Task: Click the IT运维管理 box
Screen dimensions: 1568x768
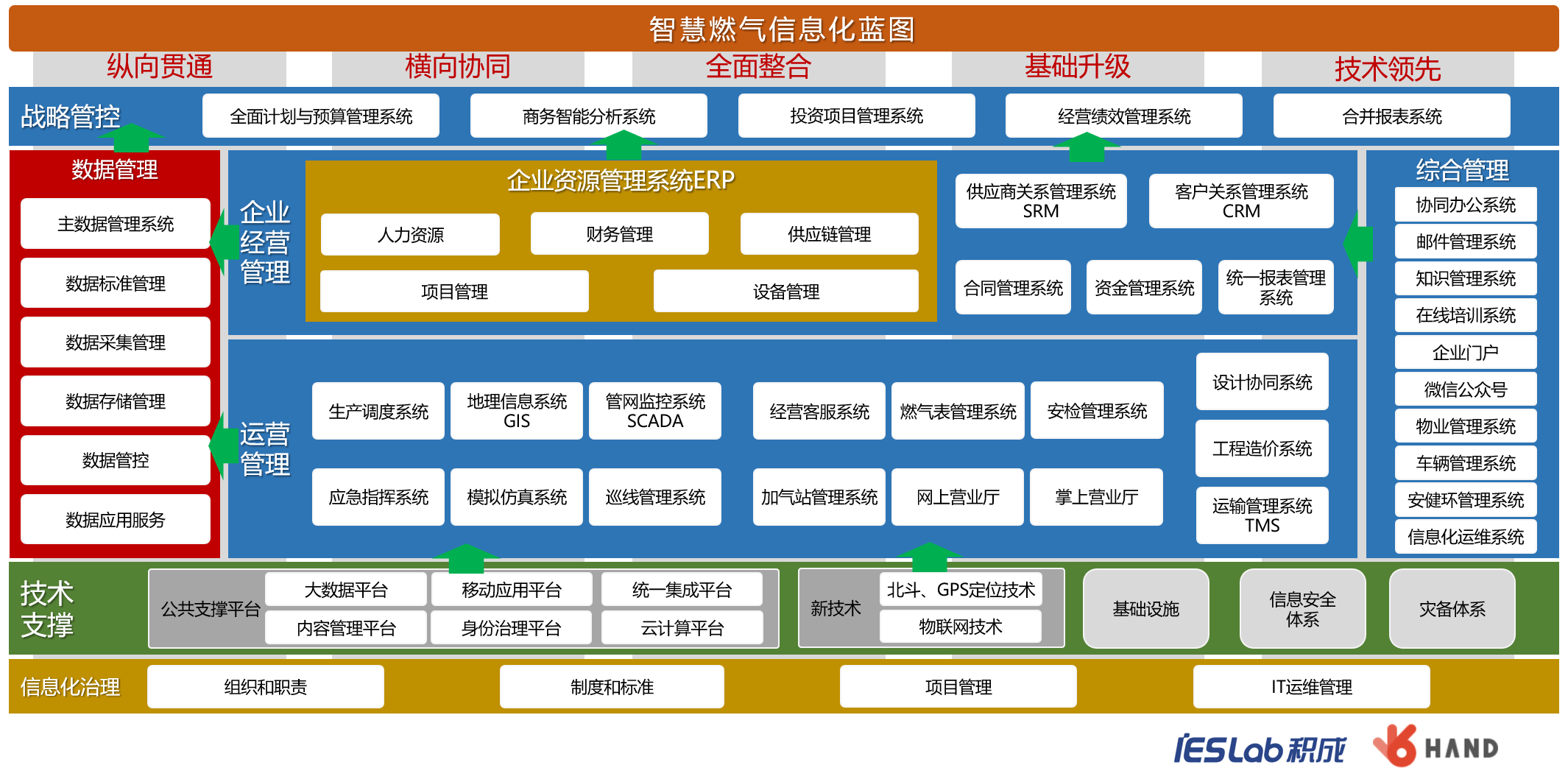Action: coord(1310,687)
